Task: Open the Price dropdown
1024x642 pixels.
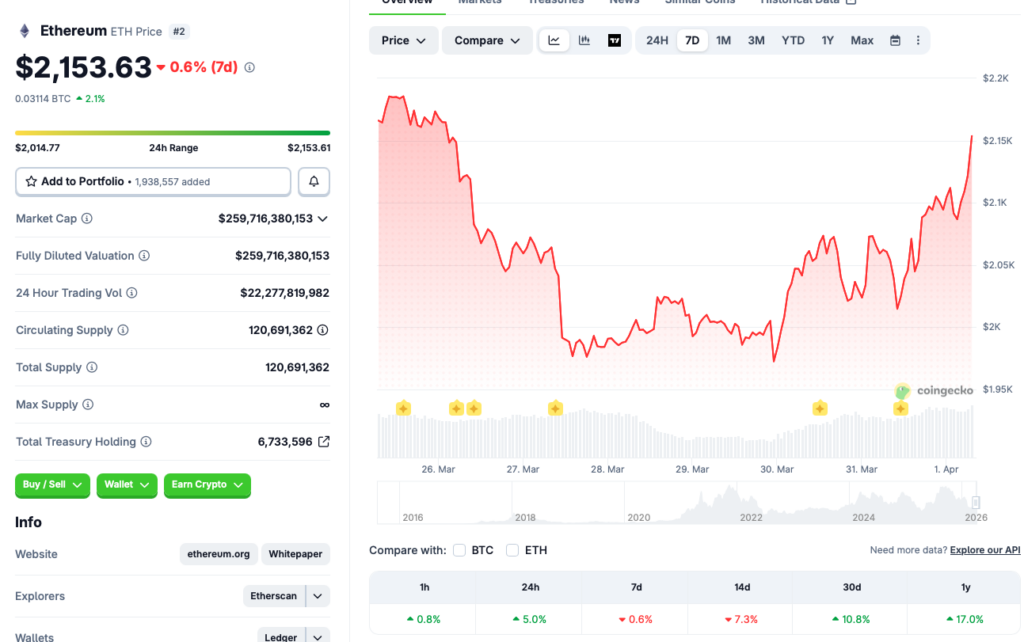Action: click(403, 40)
